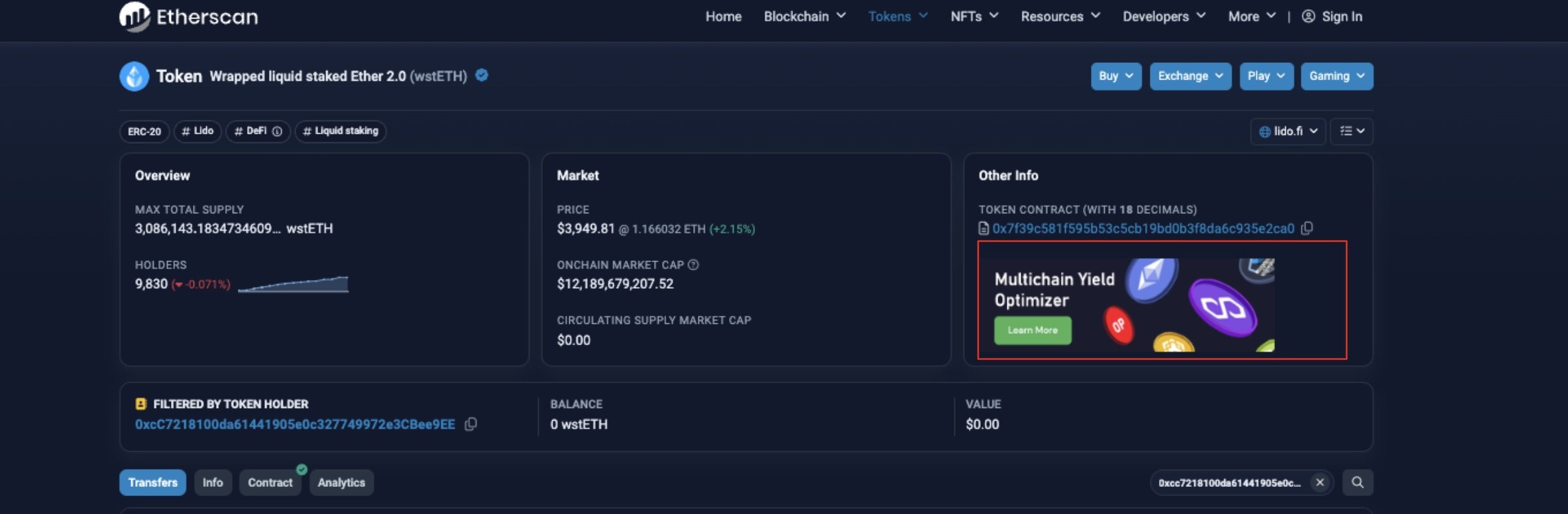Viewport: 1568px width, 514px height.
Task: Click the search magnifier button
Action: tap(1357, 482)
